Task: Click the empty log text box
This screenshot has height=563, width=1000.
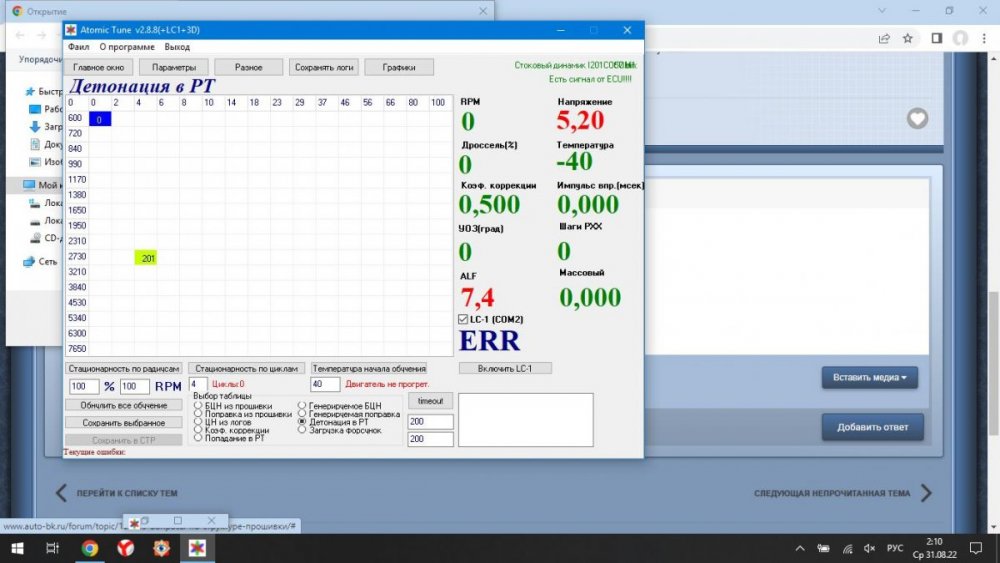Action: pyautogui.click(x=526, y=420)
